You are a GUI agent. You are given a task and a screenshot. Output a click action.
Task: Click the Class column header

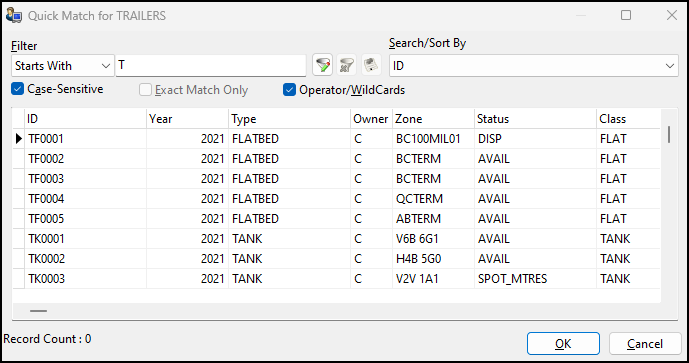point(628,119)
